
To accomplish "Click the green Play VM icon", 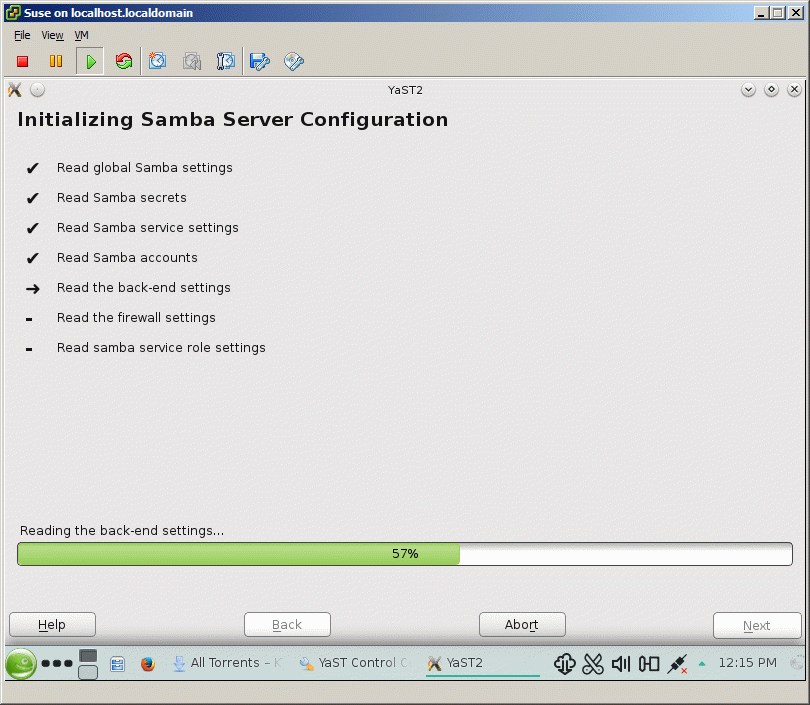I will [x=90, y=61].
